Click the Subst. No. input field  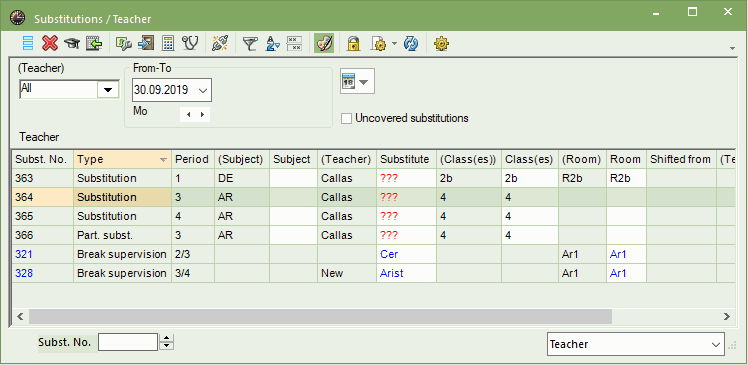128,342
